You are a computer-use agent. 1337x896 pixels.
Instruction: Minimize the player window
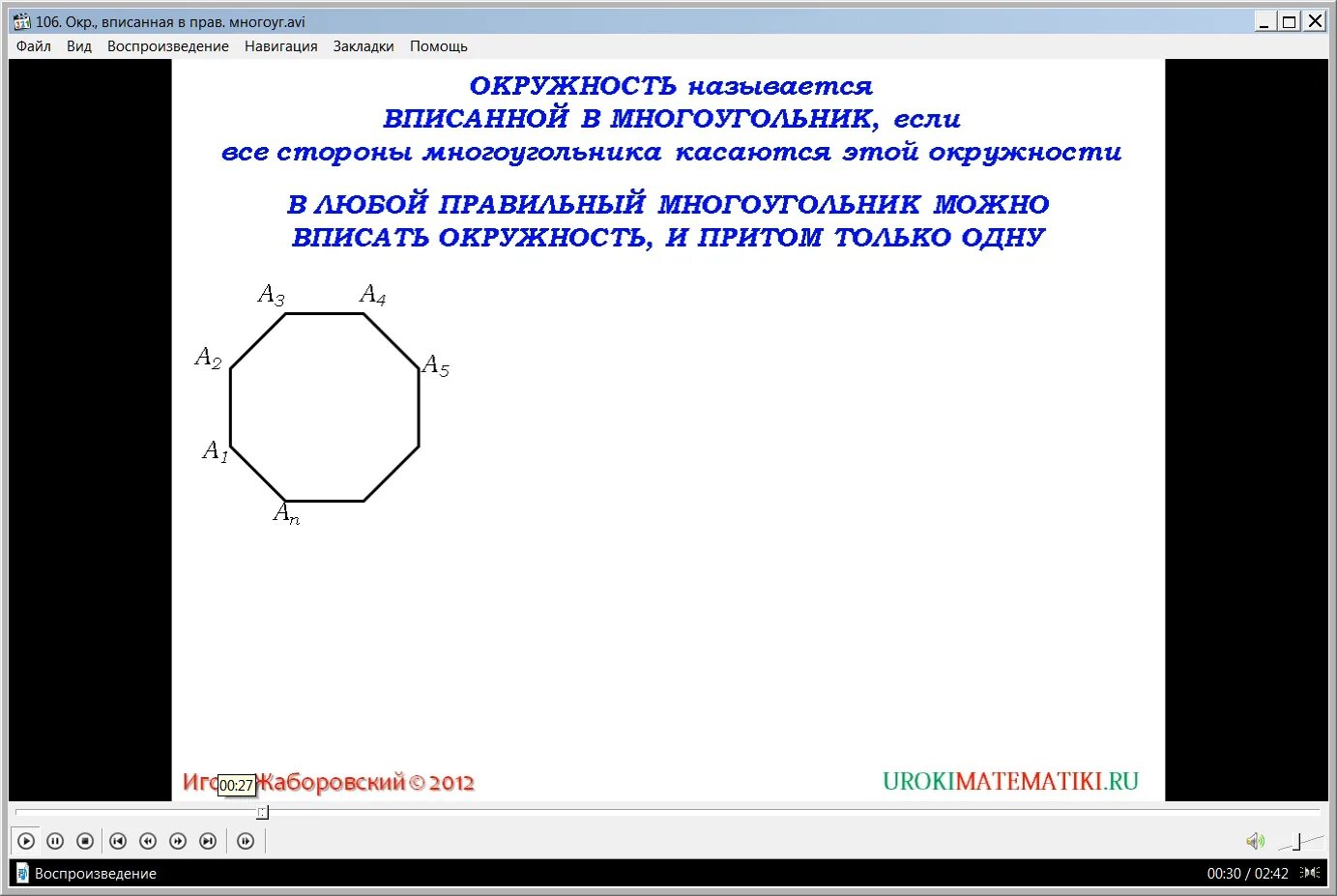pos(1264,21)
